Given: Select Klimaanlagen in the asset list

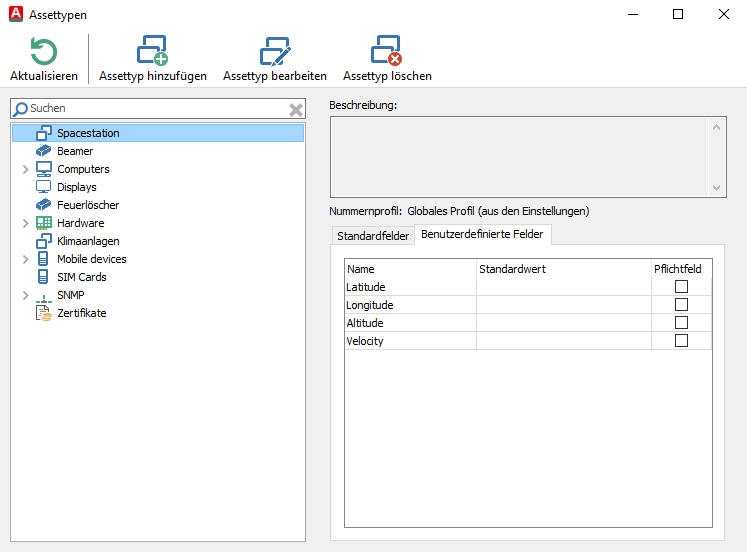Looking at the screenshot, I should 88,241.
